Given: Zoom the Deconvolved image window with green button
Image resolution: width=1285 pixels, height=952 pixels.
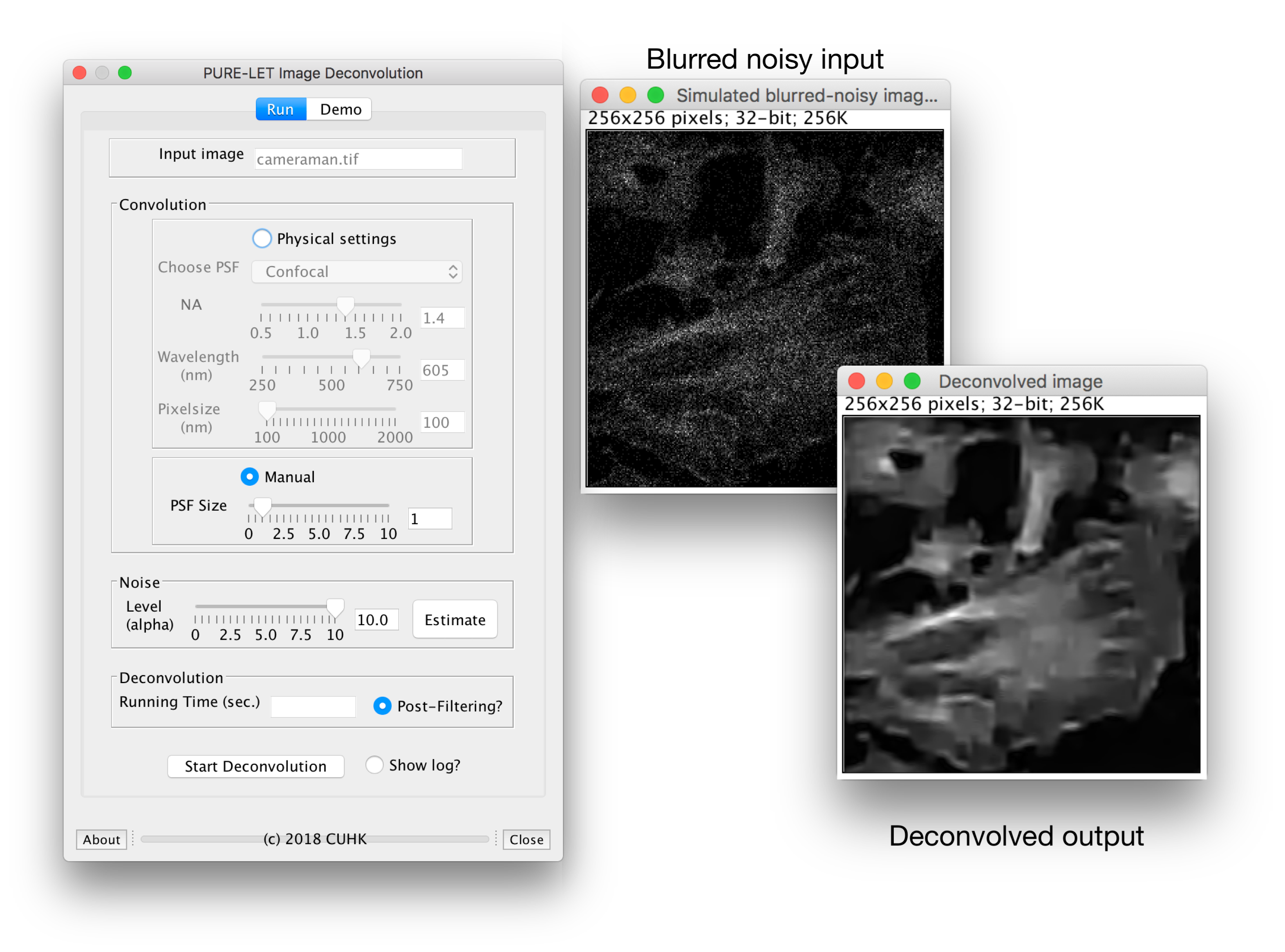Looking at the screenshot, I should (912, 381).
